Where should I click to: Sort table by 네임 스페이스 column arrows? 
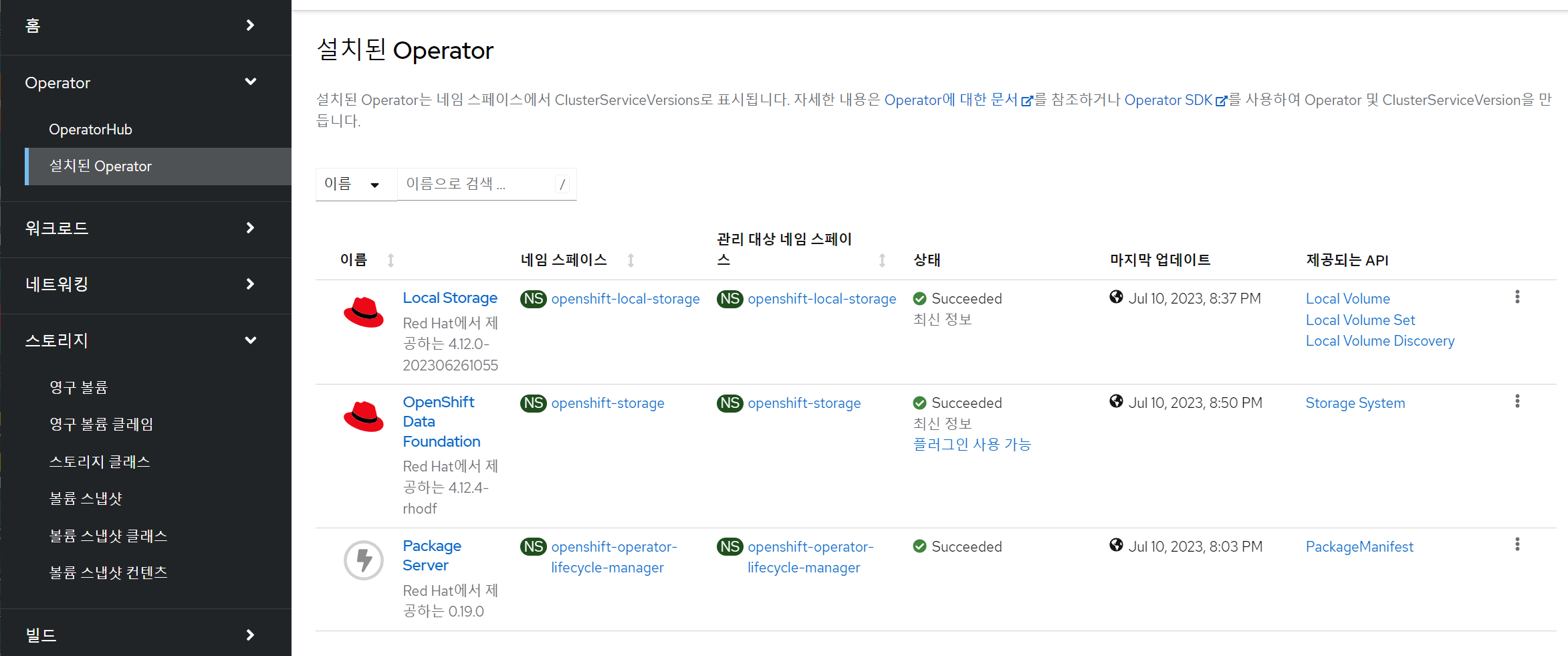point(631,260)
